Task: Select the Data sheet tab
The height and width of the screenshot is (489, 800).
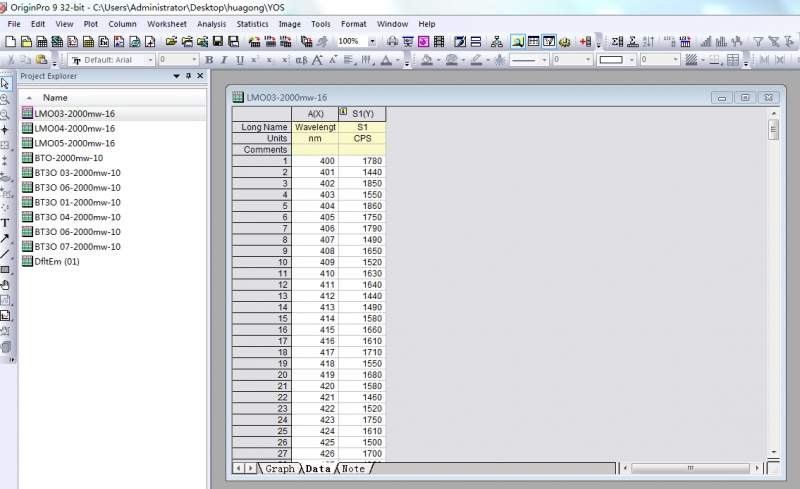Action: click(x=318, y=469)
